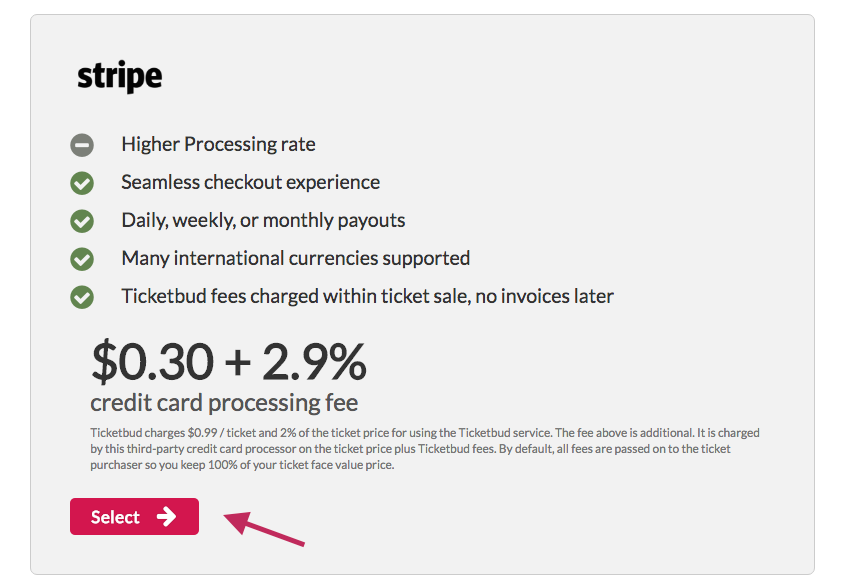Click the credit card processing fee subtitle
Screen dimensions: 847x588
[224, 403]
